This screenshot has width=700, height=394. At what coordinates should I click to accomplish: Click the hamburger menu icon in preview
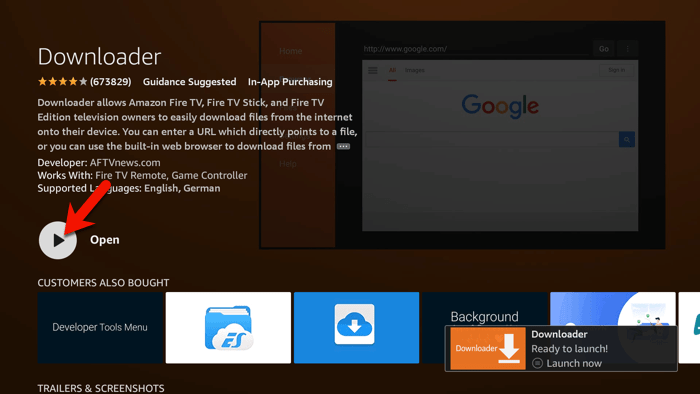click(x=373, y=71)
